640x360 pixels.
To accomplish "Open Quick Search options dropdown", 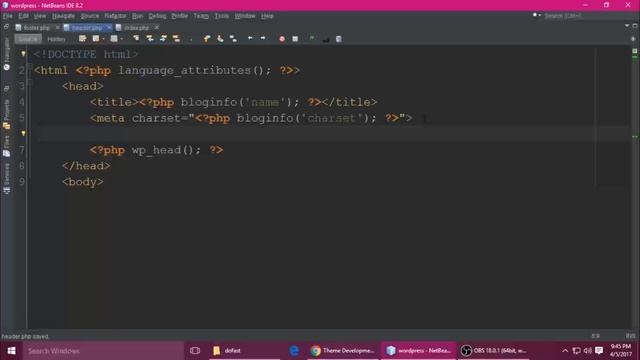I will click(536, 15).
